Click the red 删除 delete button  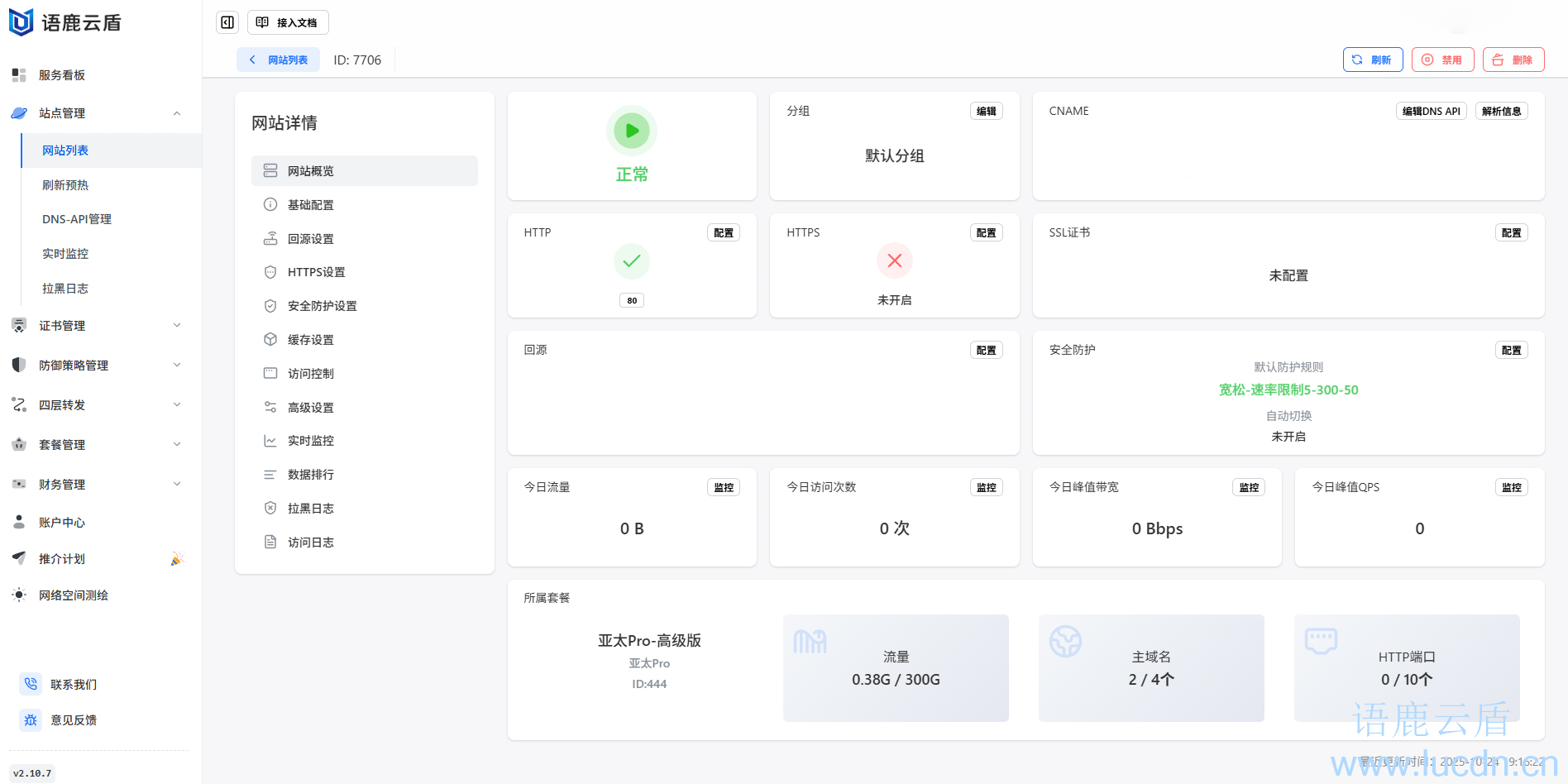pyautogui.click(x=1513, y=60)
